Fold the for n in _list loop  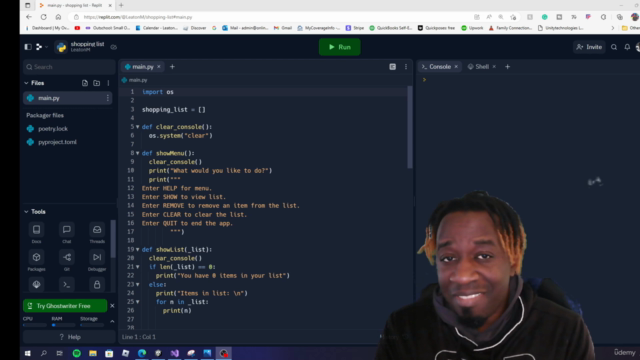138,302
